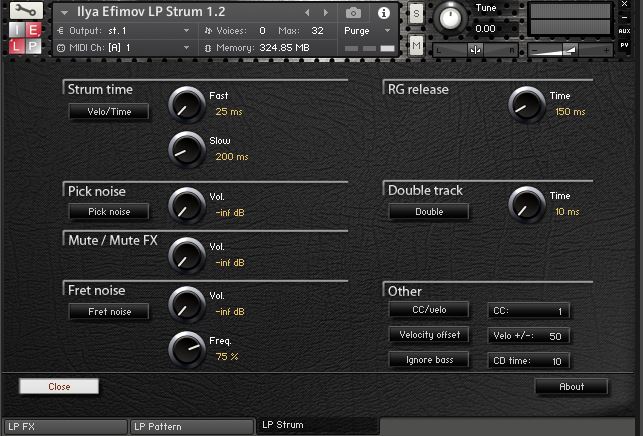This screenshot has height=436, width=643.
Task: Expand the instrument name dropdown triangle
Action: click(x=64, y=13)
